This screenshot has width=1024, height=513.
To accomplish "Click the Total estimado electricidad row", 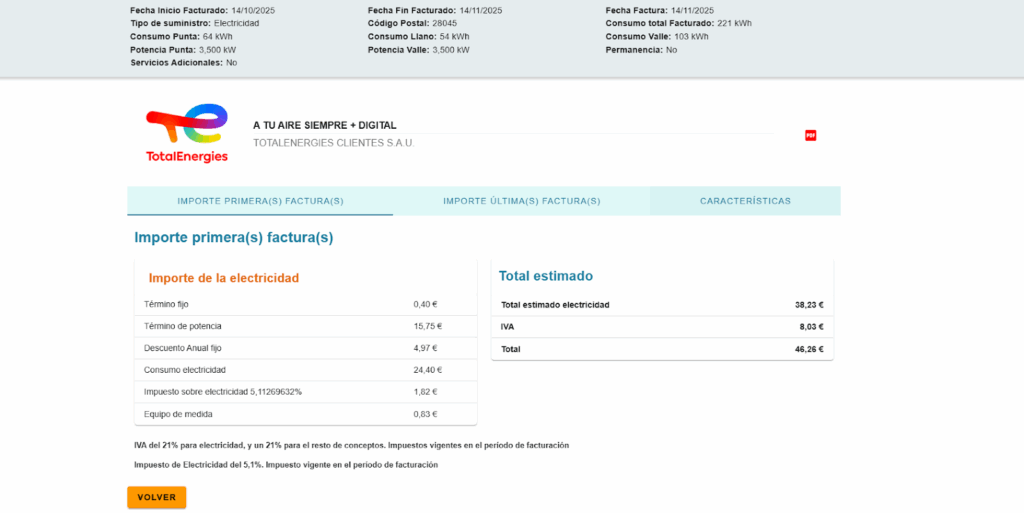I will (661, 305).
